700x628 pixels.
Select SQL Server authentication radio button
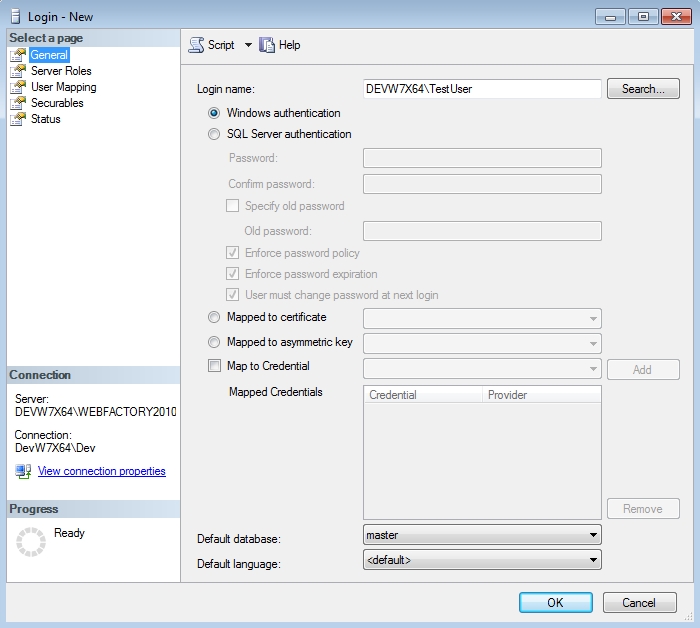(x=214, y=134)
